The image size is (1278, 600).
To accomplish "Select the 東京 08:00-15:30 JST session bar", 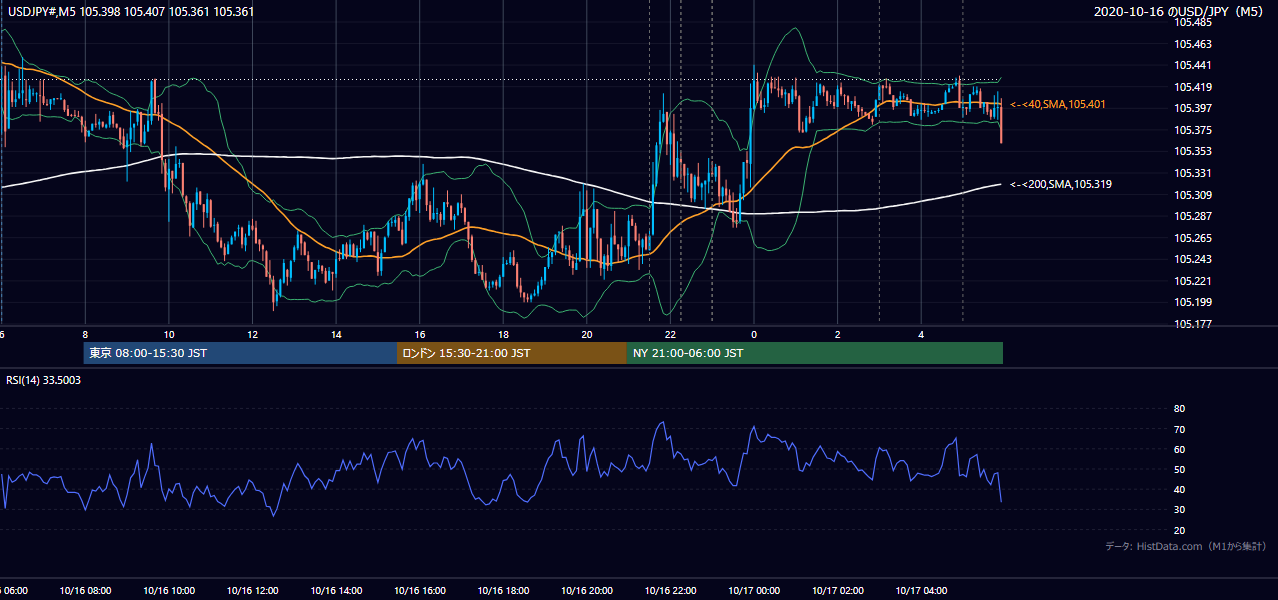I will coord(240,353).
